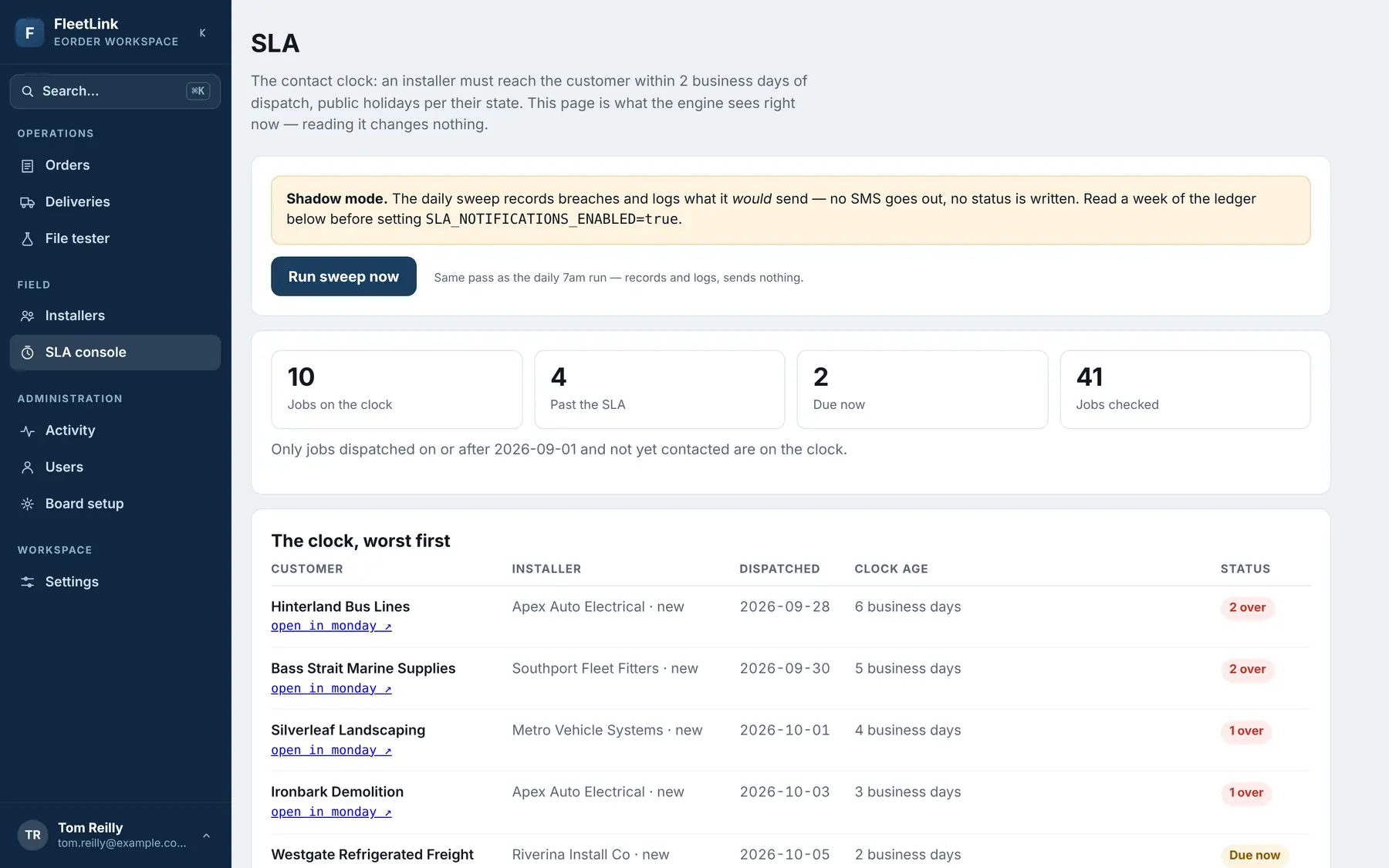Click the Riverina Install Co installer cell

click(590, 854)
